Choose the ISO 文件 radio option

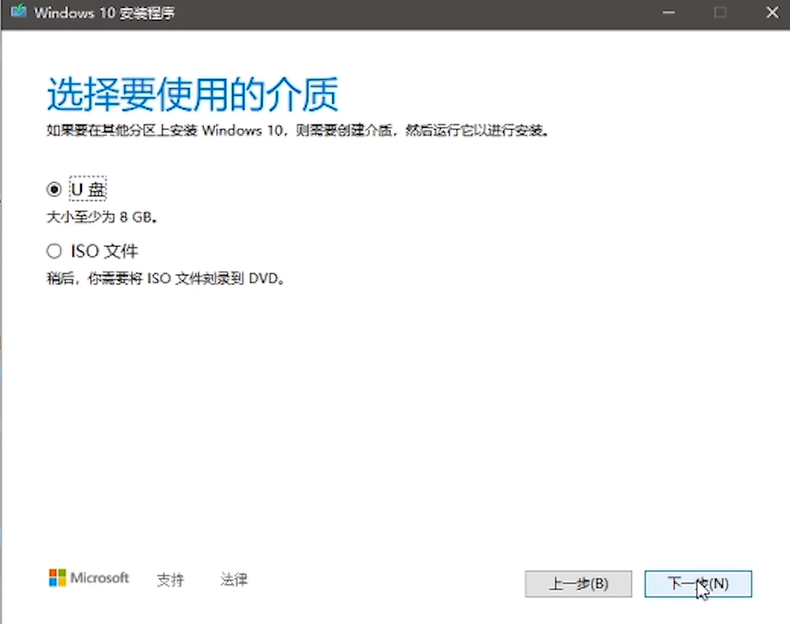(54, 251)
